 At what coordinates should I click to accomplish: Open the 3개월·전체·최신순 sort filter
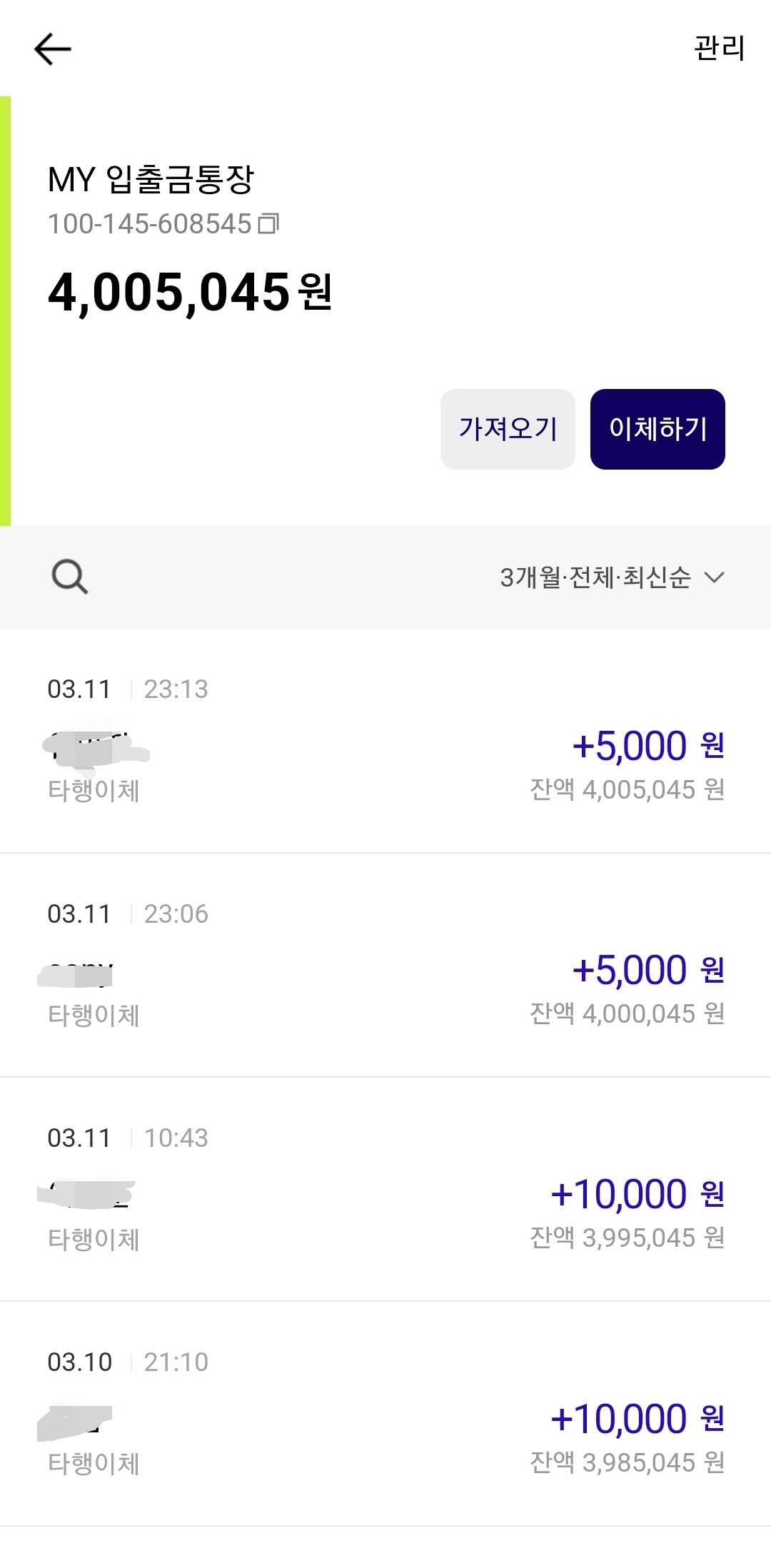pyautogui.click(x=612, y=577)
